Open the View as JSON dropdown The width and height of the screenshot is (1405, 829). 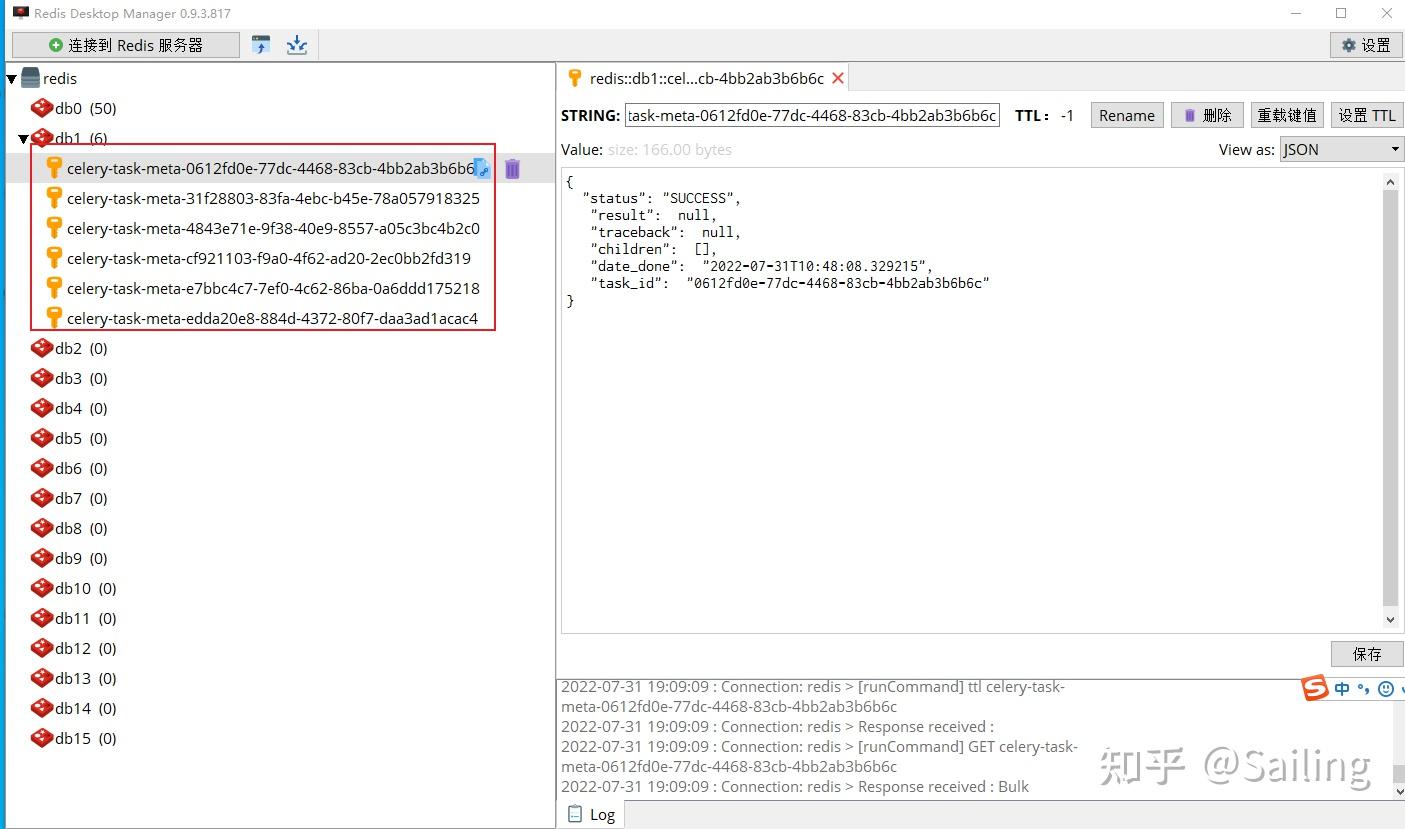coord(1342,149)
